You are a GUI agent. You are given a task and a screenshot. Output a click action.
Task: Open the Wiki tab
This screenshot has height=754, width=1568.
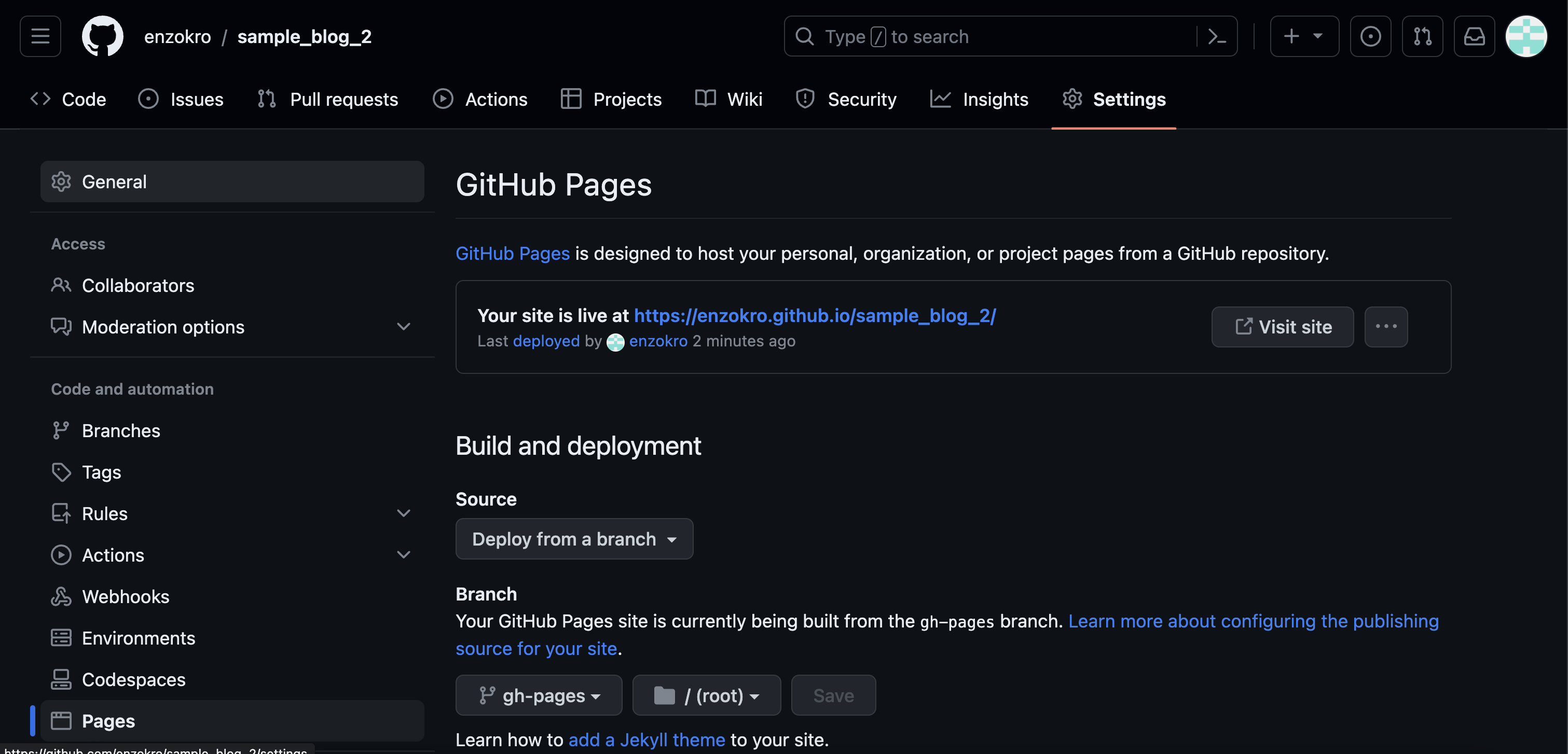[x=728, y=99]
